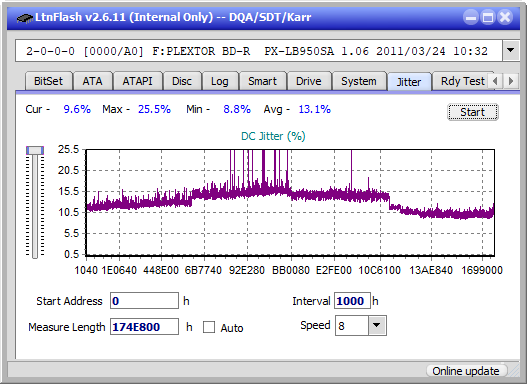The height and width of the screenshot is (384, 527).
Task: Click inside the Interval field
Action: pyautogui.click(x=352, y=301)
